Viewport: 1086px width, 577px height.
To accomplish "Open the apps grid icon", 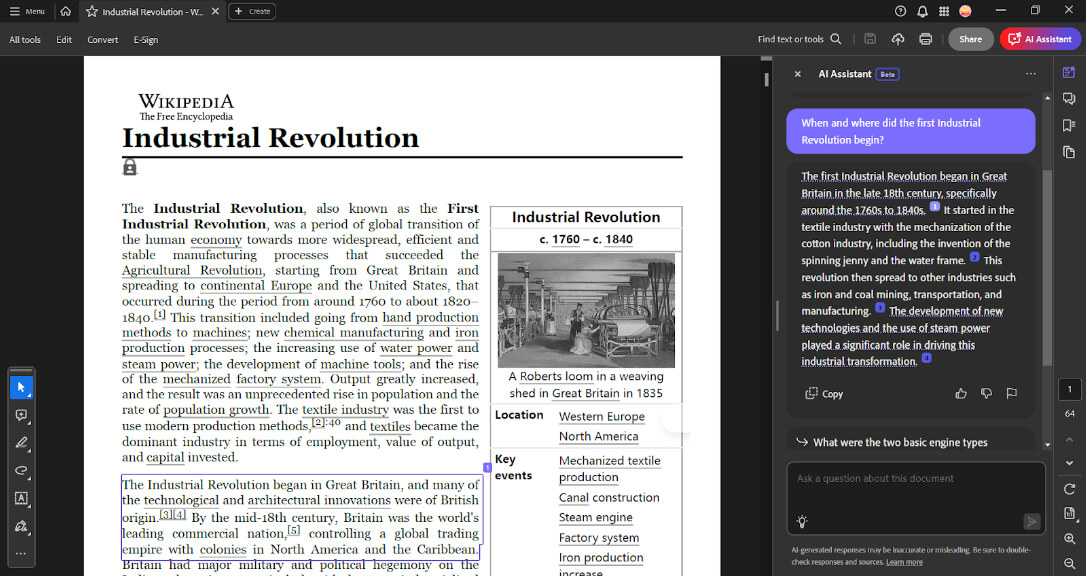I will pyautogui.click(x=943, y=11).
